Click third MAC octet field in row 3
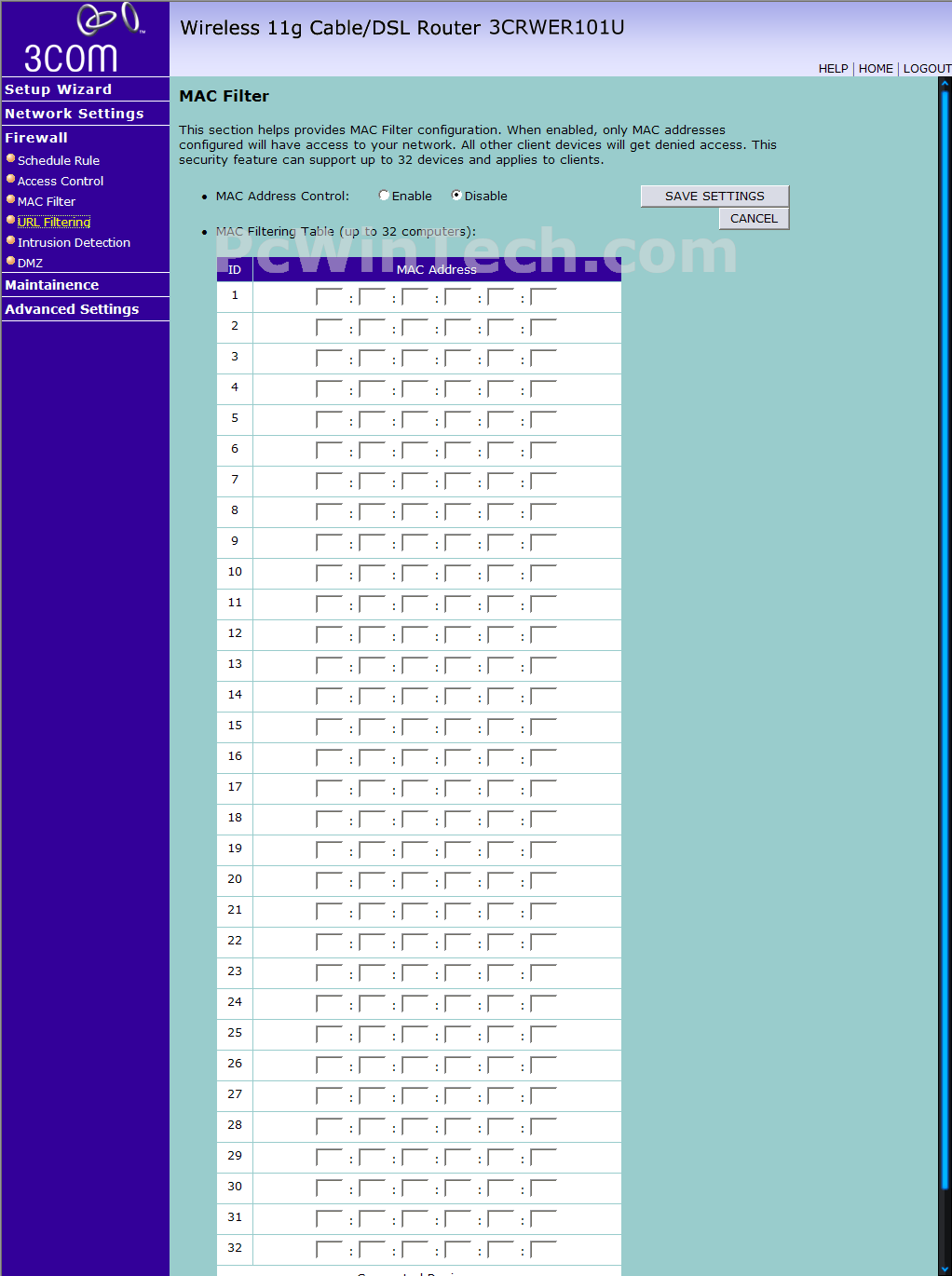This screenshot has width=952, height=1276. click(x=415, y=359)
